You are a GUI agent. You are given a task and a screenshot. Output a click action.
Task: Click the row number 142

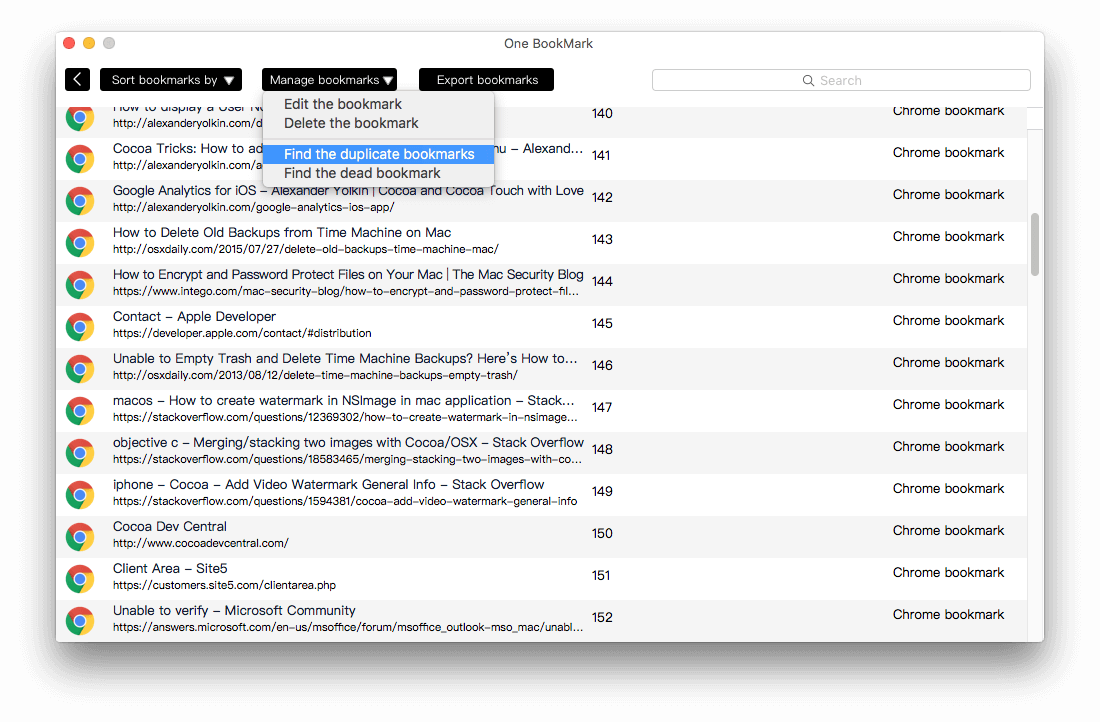pos(602,197)
